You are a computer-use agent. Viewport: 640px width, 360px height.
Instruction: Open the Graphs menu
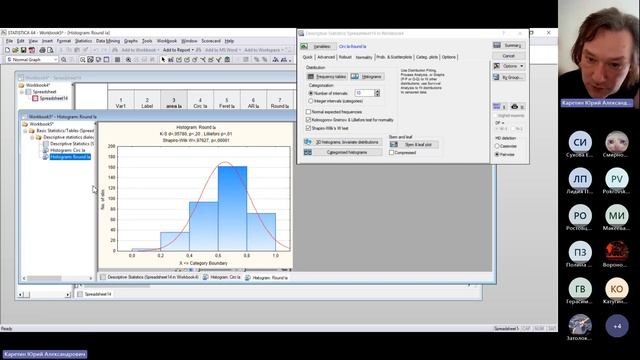(131, 41)
